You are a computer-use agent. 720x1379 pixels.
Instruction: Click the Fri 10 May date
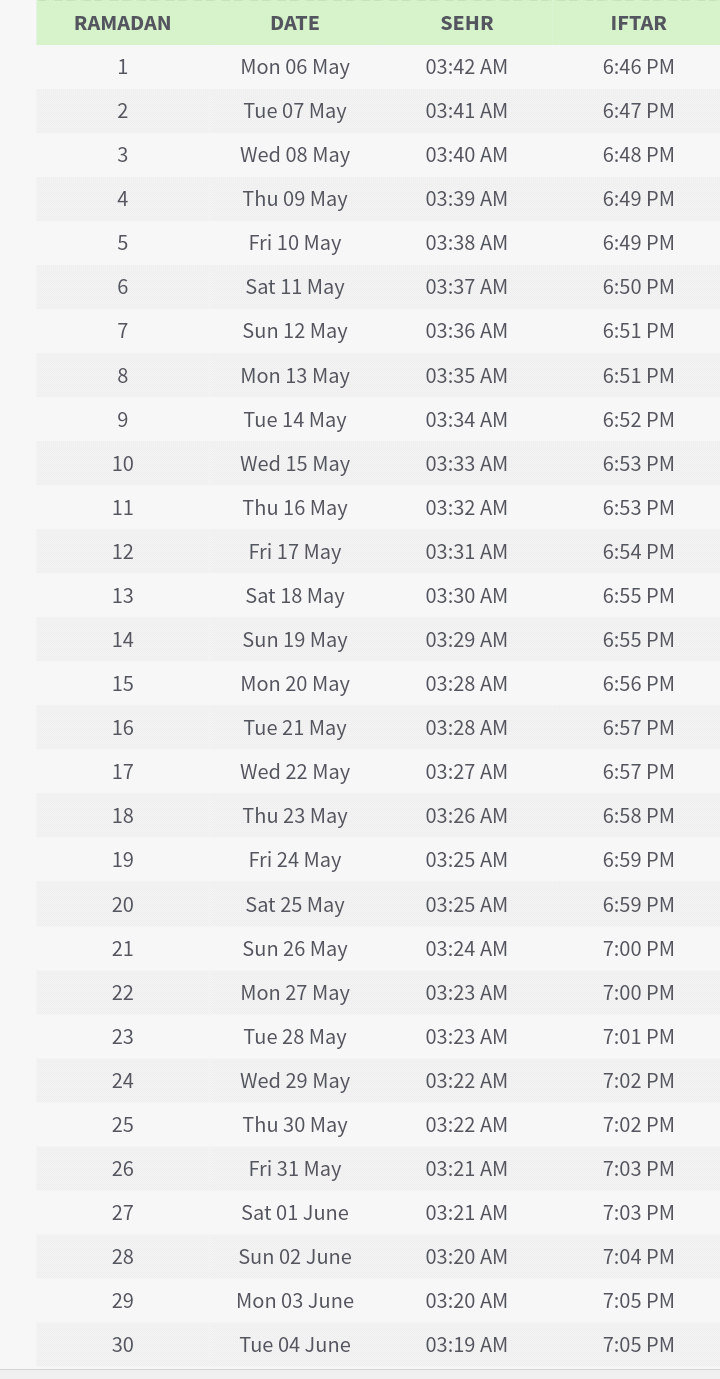tap(295, 243)
